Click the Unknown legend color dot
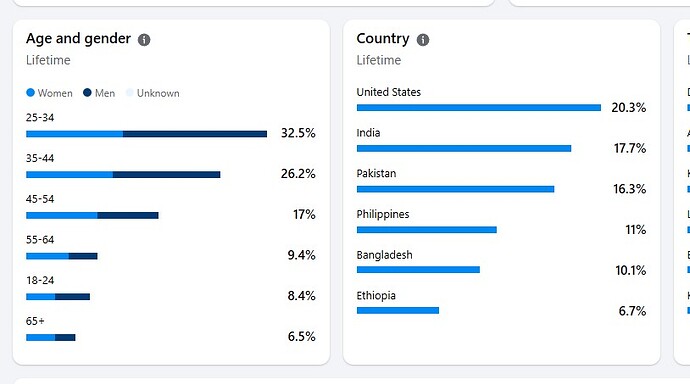Screen dimensions: 690x384 click(129, 93)
